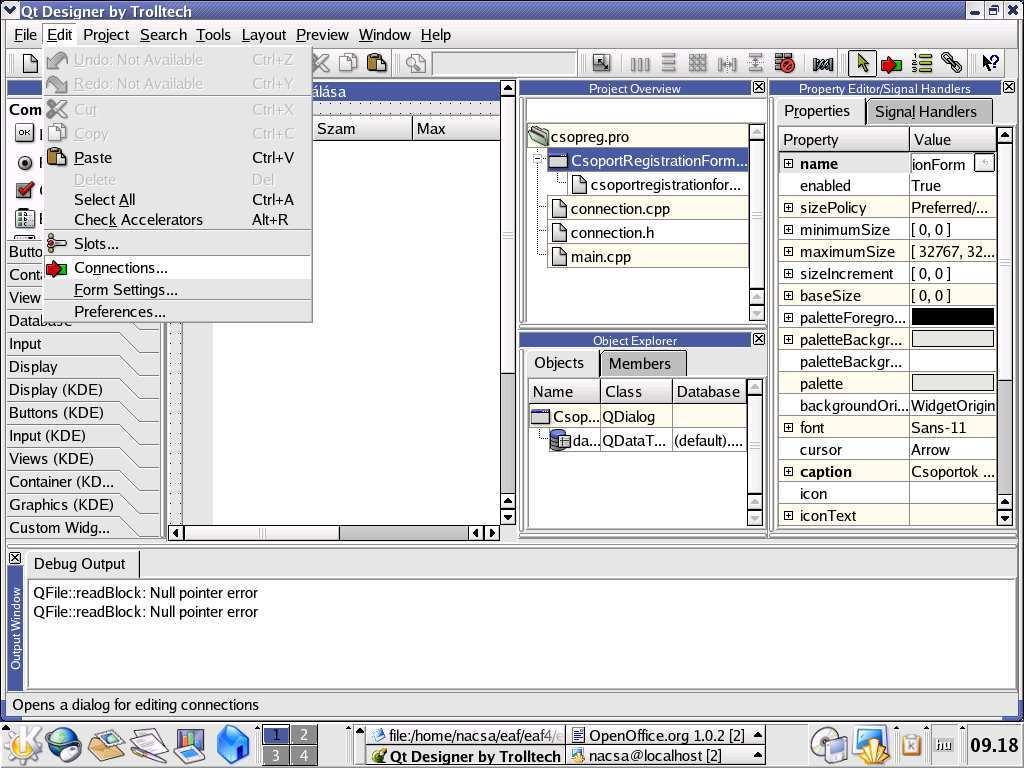Click the Paste clipboard icon in the toolbar

pyautogui.click(x=376, y=63)
